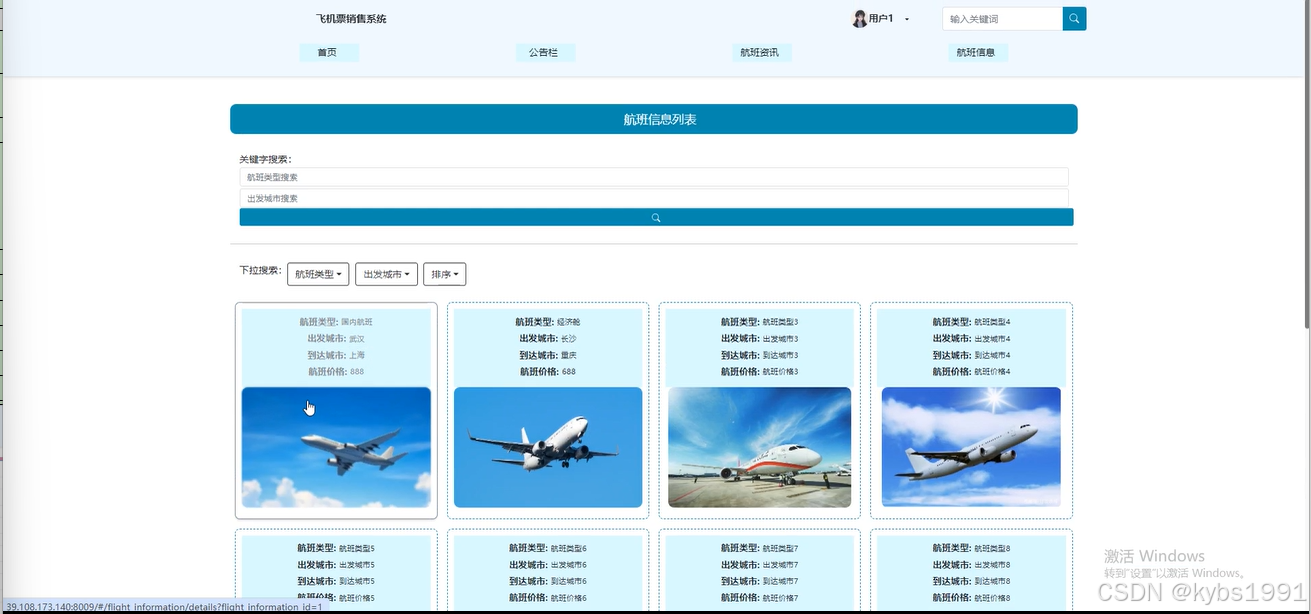This screenshot has height=614, width=1311.
Task: Focus the 出发城市搜索 input field
Action: [x=654, y=198]
